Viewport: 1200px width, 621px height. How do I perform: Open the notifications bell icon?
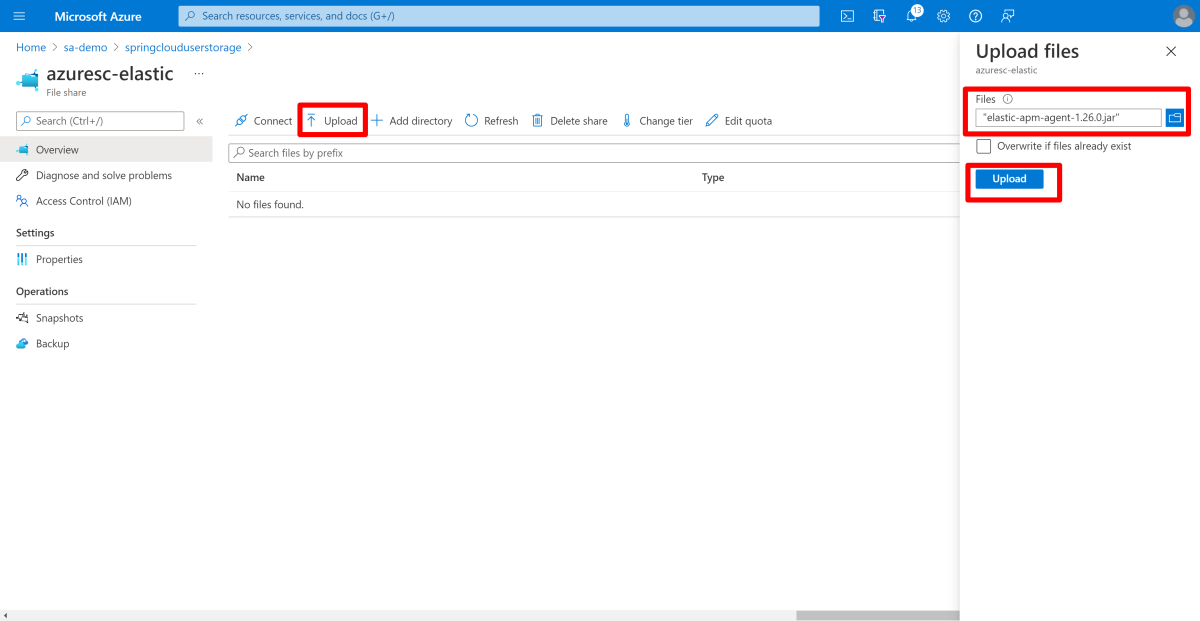912,16
